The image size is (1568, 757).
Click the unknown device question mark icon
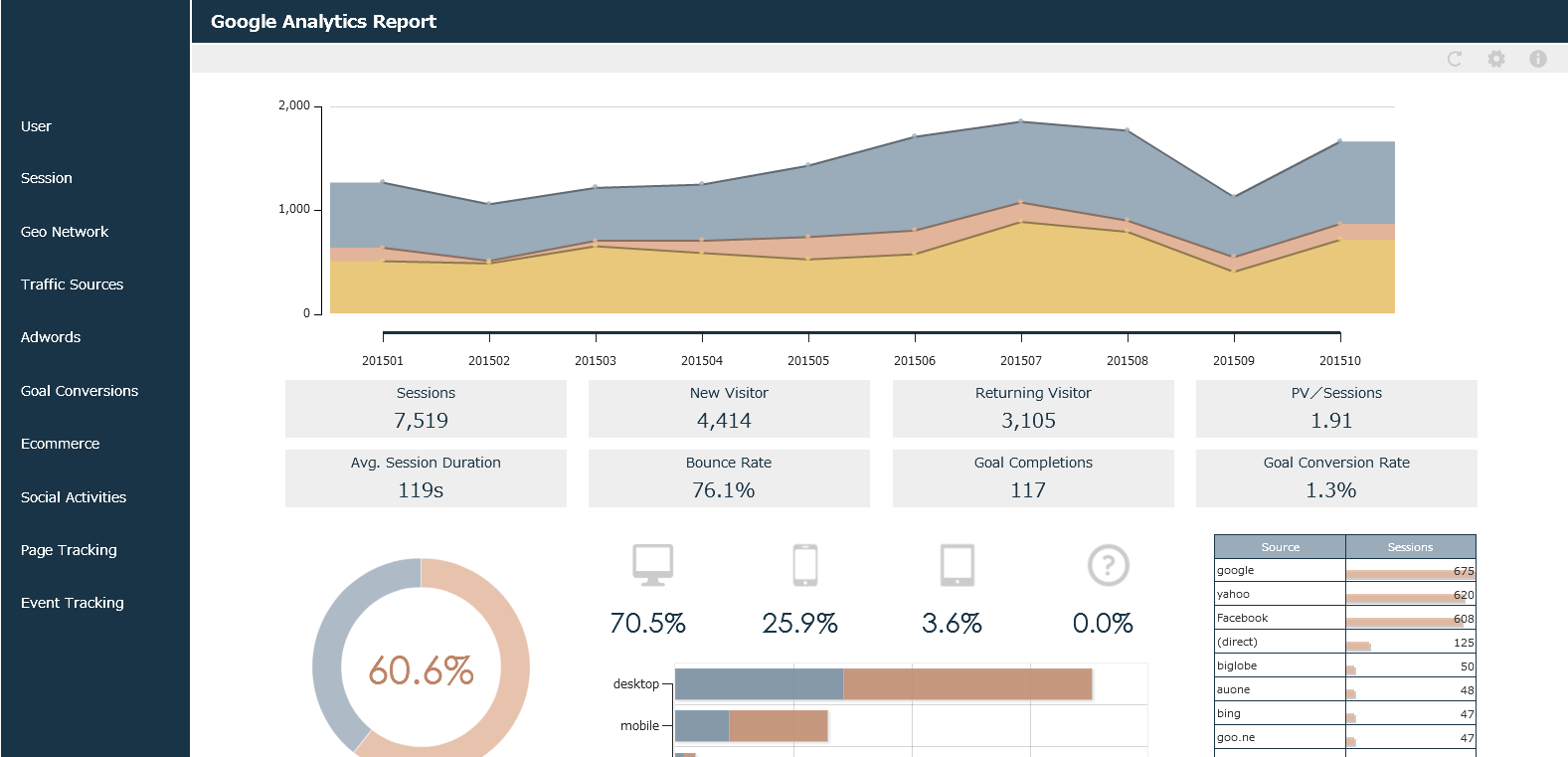point(1109,565)
